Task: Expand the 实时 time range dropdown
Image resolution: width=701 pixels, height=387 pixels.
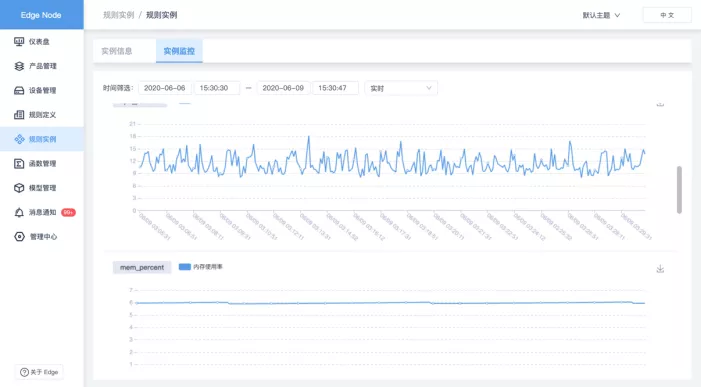Action: 401,88
